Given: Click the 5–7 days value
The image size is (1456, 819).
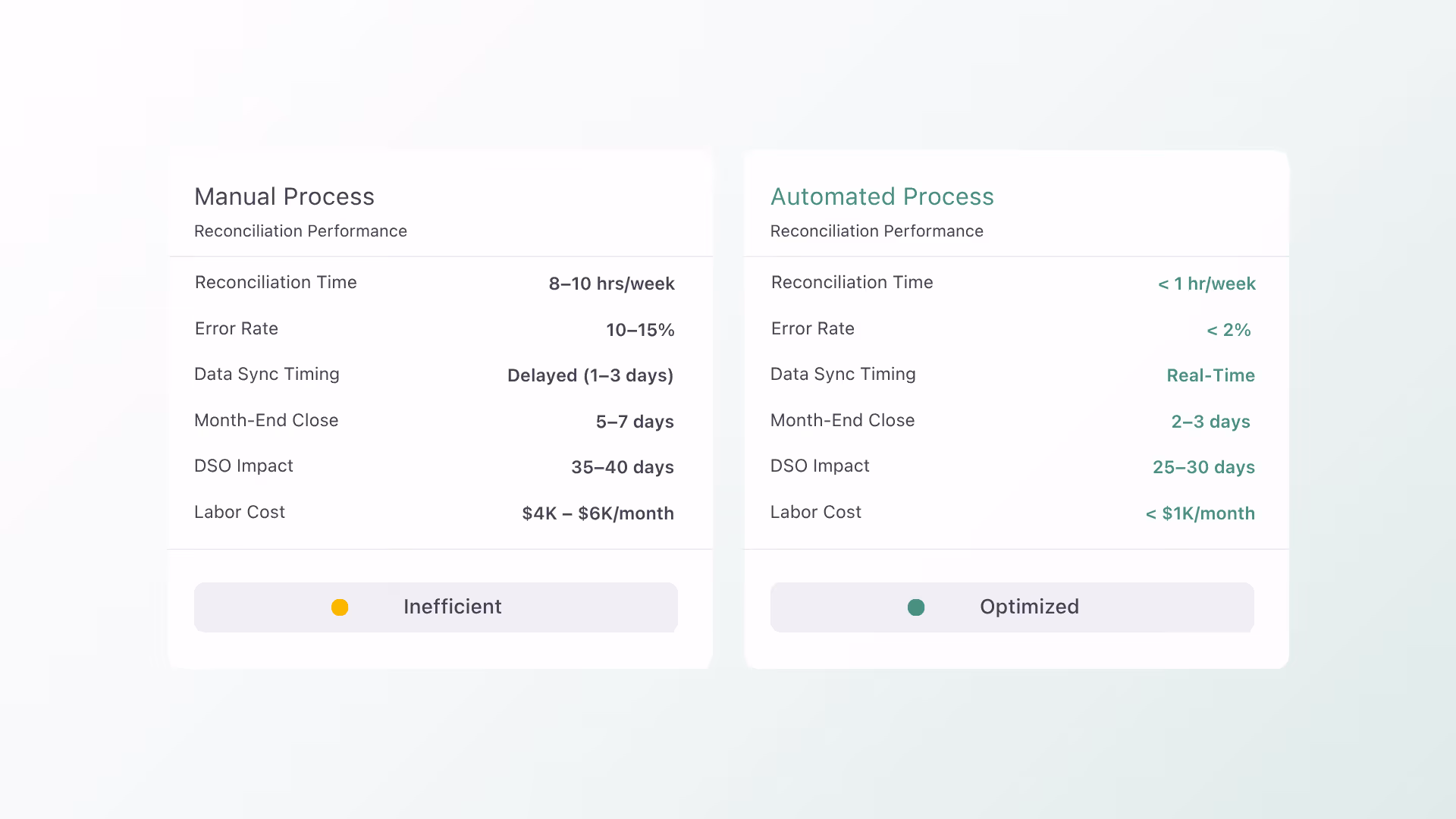Looking at the screenshot, I should coord(635,422).
